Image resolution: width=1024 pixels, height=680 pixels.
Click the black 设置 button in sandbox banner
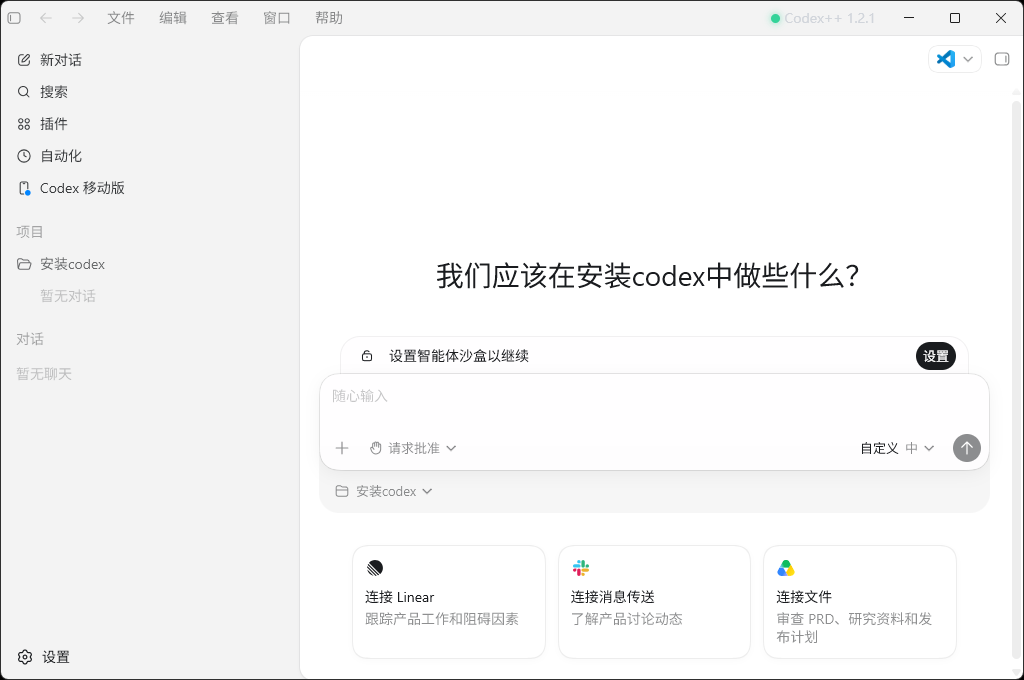point(936,356)
